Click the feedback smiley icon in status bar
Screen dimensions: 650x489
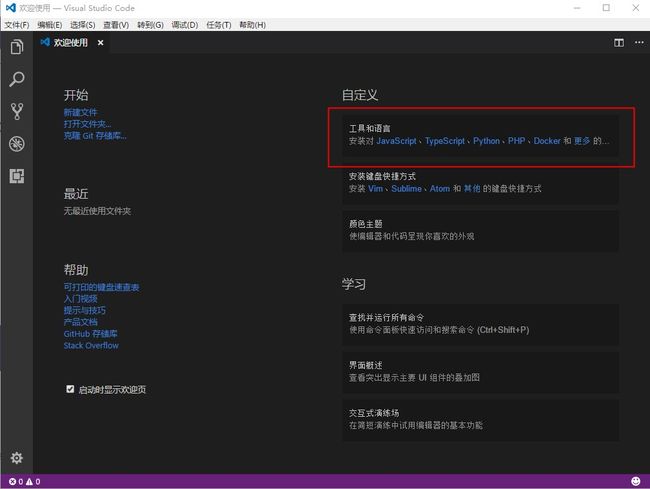pyautogui.click(x=635, y=481)
